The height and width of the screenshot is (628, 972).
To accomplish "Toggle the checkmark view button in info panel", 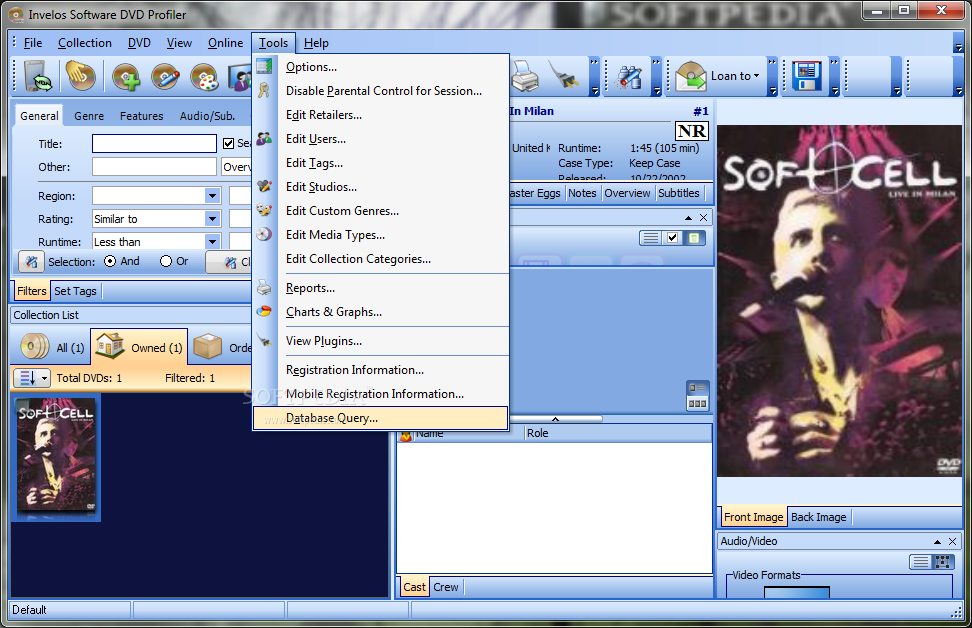I will tap(673, 238).
